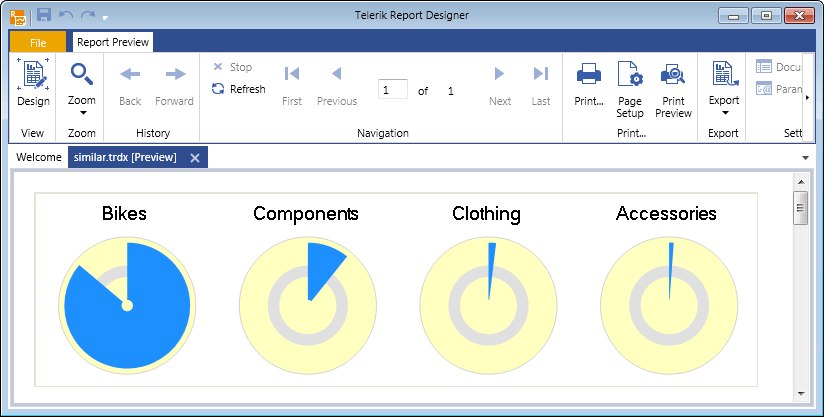Click the Navigation group label
The width and height of the screenshot is (824, 417).
click(x=383, y=133)
